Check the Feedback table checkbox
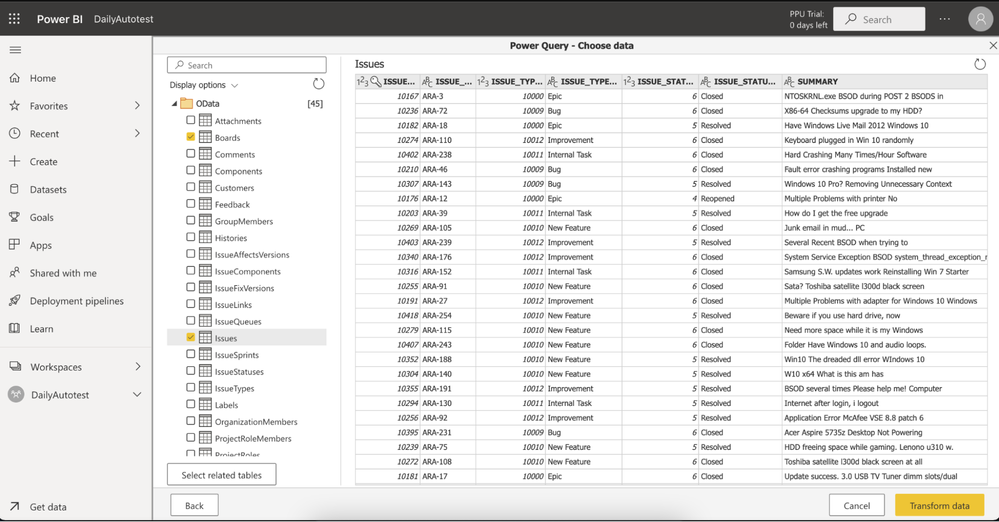999x522 pixels. tap(190, 203)
